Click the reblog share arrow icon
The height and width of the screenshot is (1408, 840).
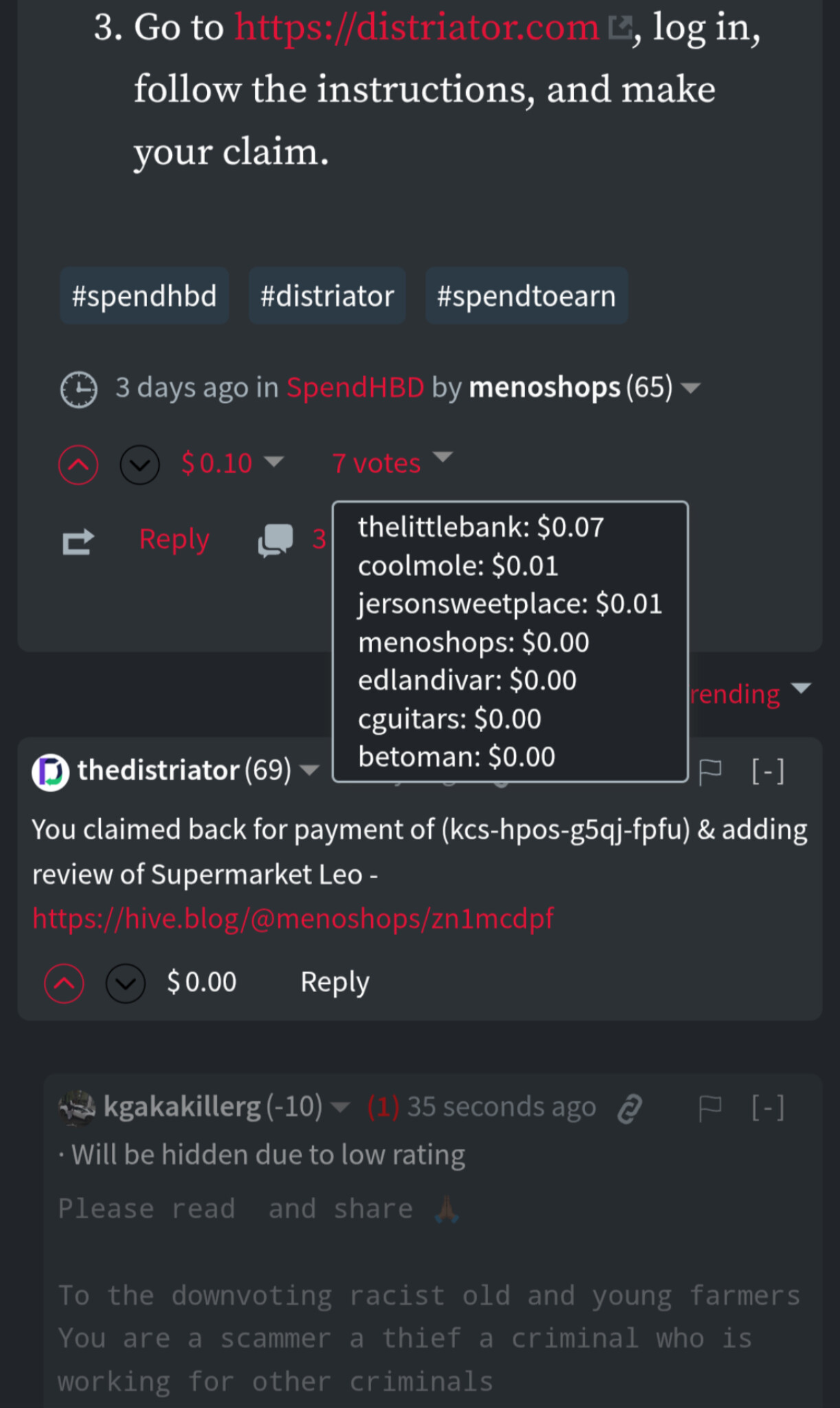tap(78, 542)
